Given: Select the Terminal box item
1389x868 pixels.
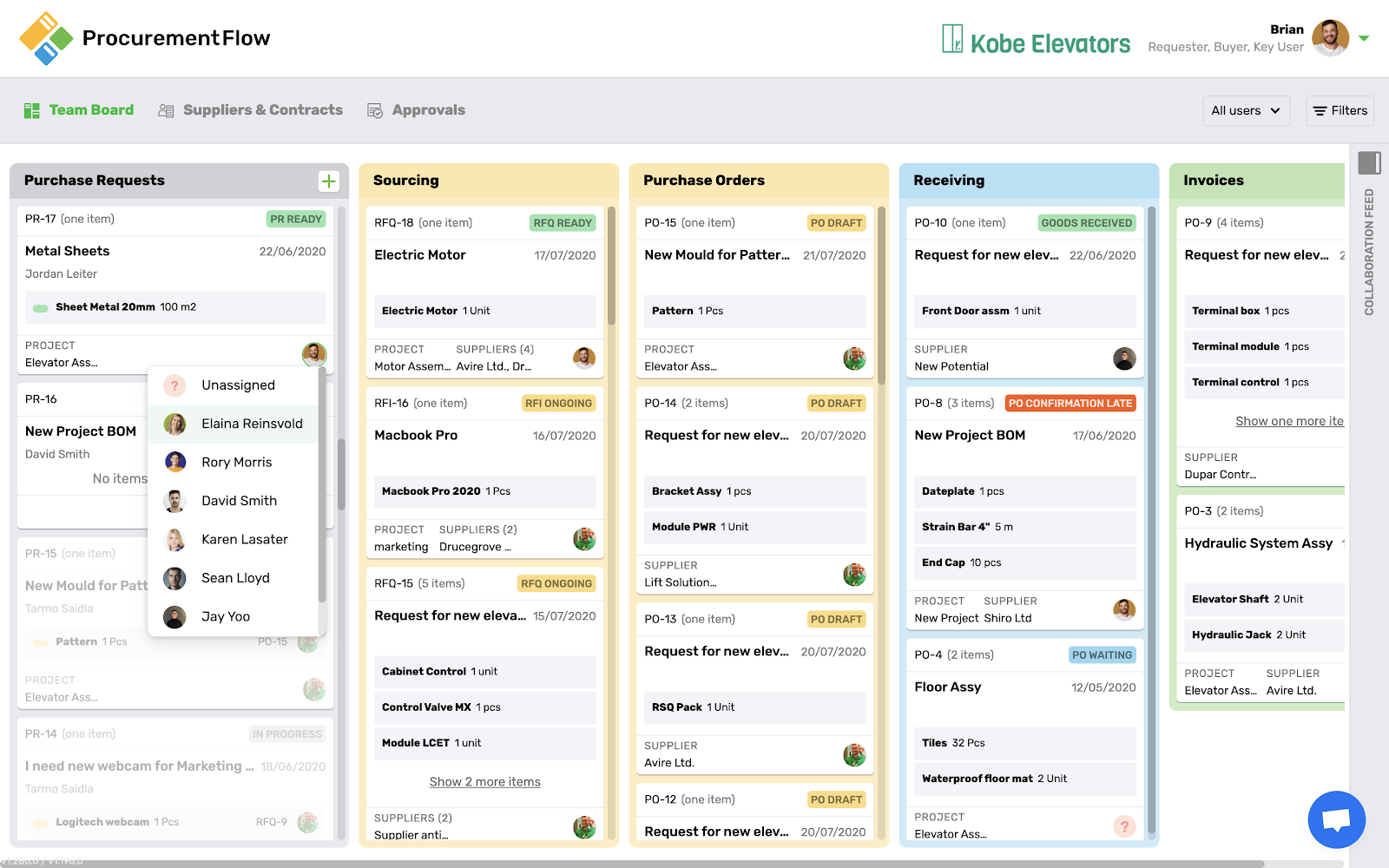Looking at the screenshot, I should click(x=1265, y=311).
